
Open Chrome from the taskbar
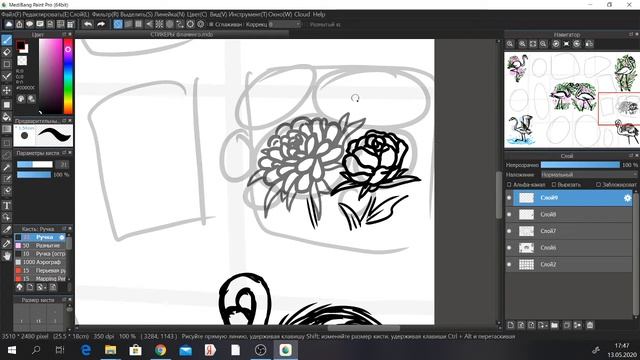pyautogui.click(x=160, y=350)
